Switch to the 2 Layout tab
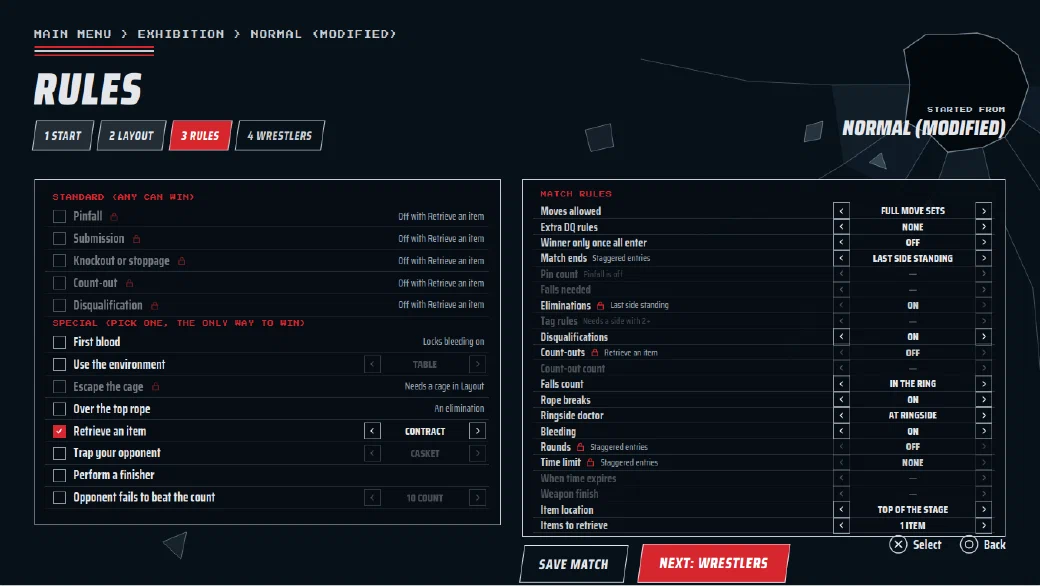1040x586 pixels. (x=131, y=136)
